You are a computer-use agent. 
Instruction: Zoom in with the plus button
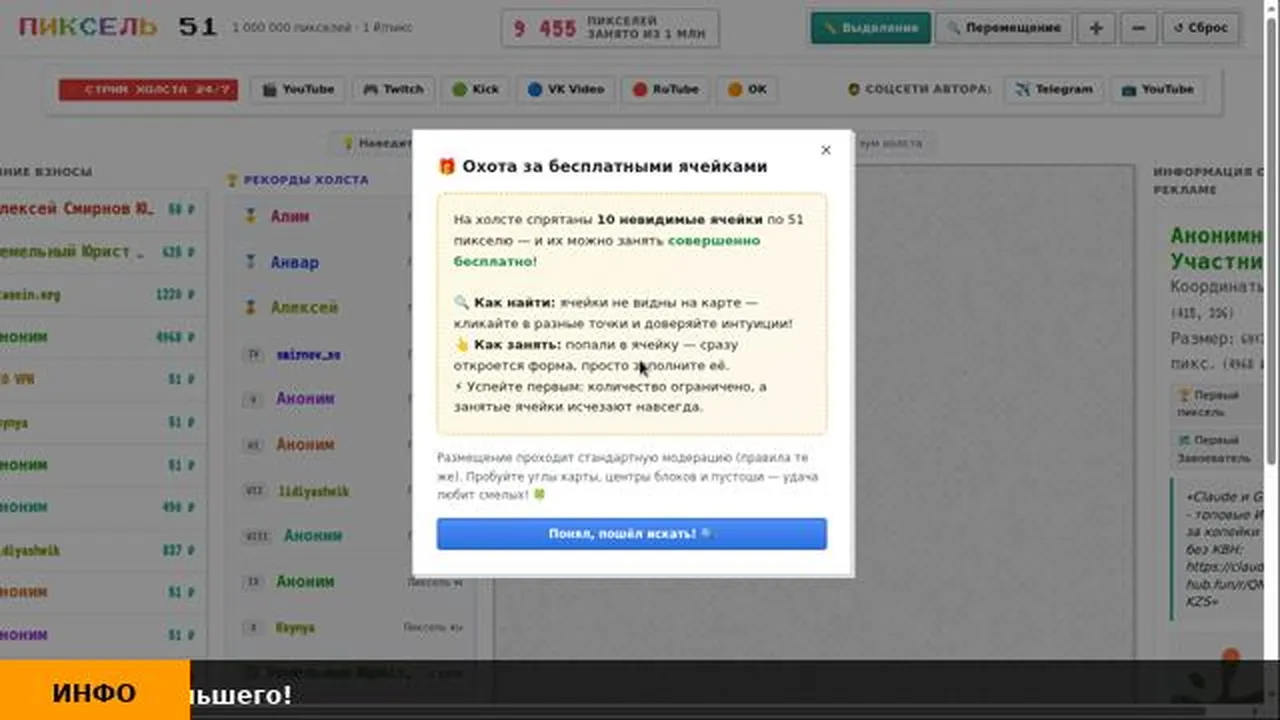1096,28
